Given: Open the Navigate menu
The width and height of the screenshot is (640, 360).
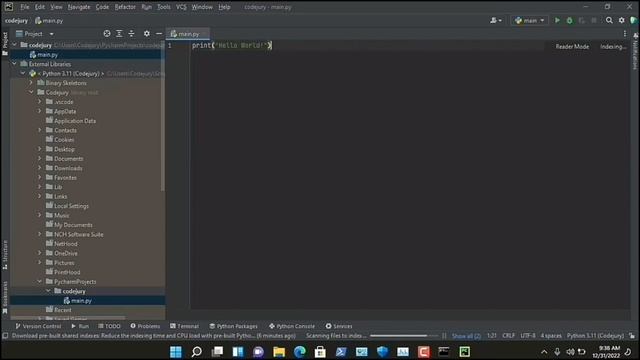Looking at the screenshot, I should tap(79, 7).
